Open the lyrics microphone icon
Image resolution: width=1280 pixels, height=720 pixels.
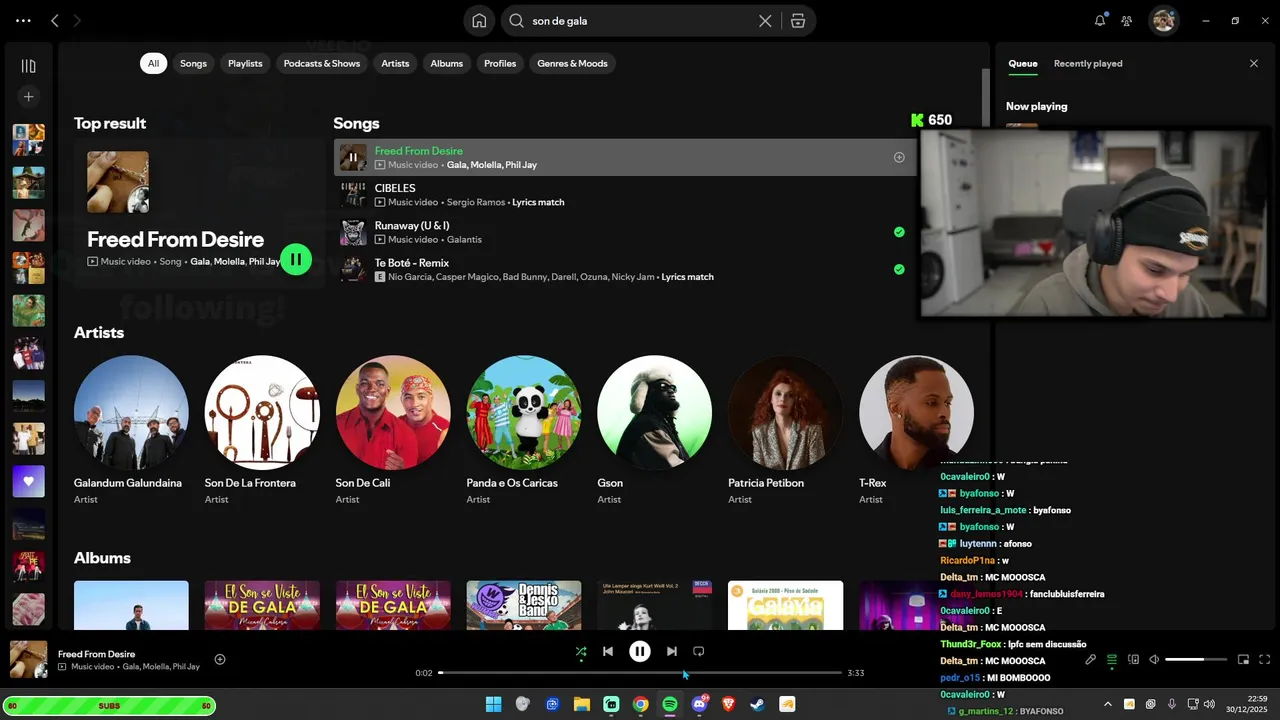pos(1090,660)
